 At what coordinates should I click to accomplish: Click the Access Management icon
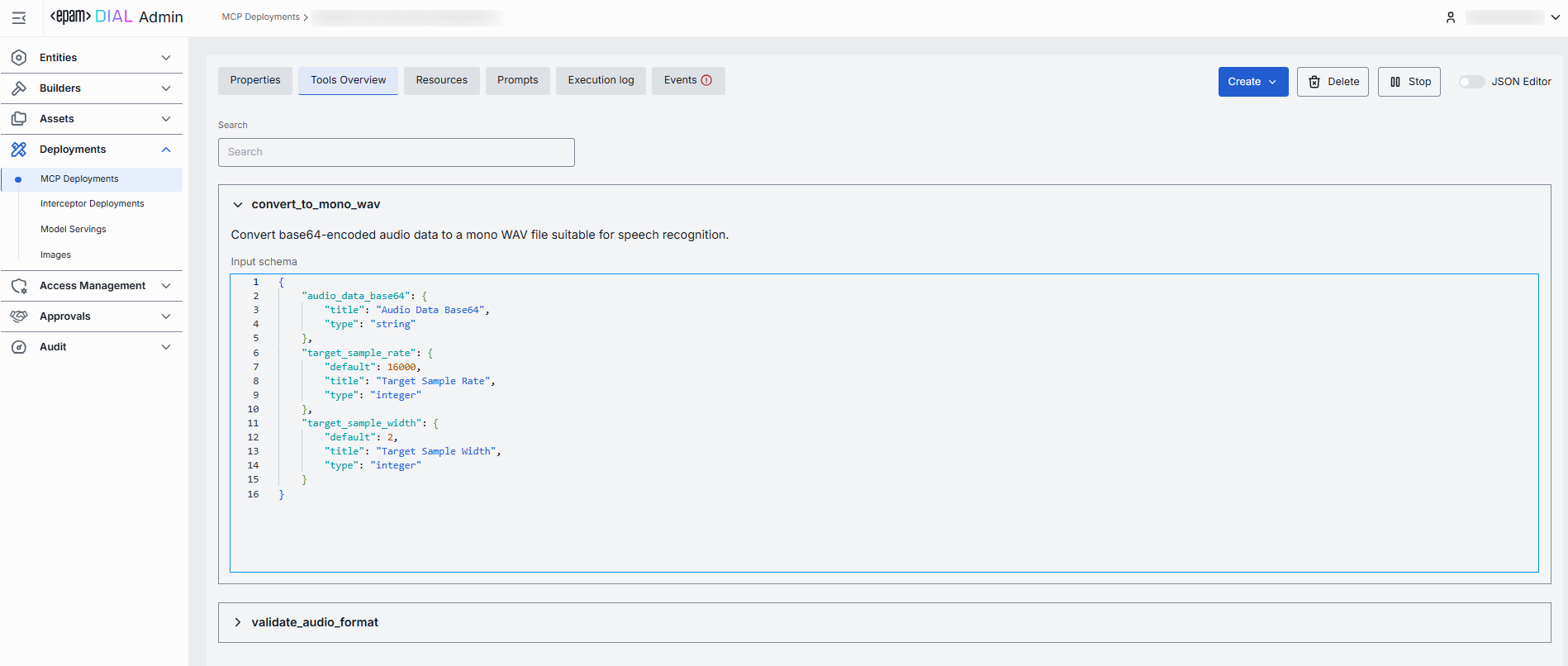pos(19,286)
